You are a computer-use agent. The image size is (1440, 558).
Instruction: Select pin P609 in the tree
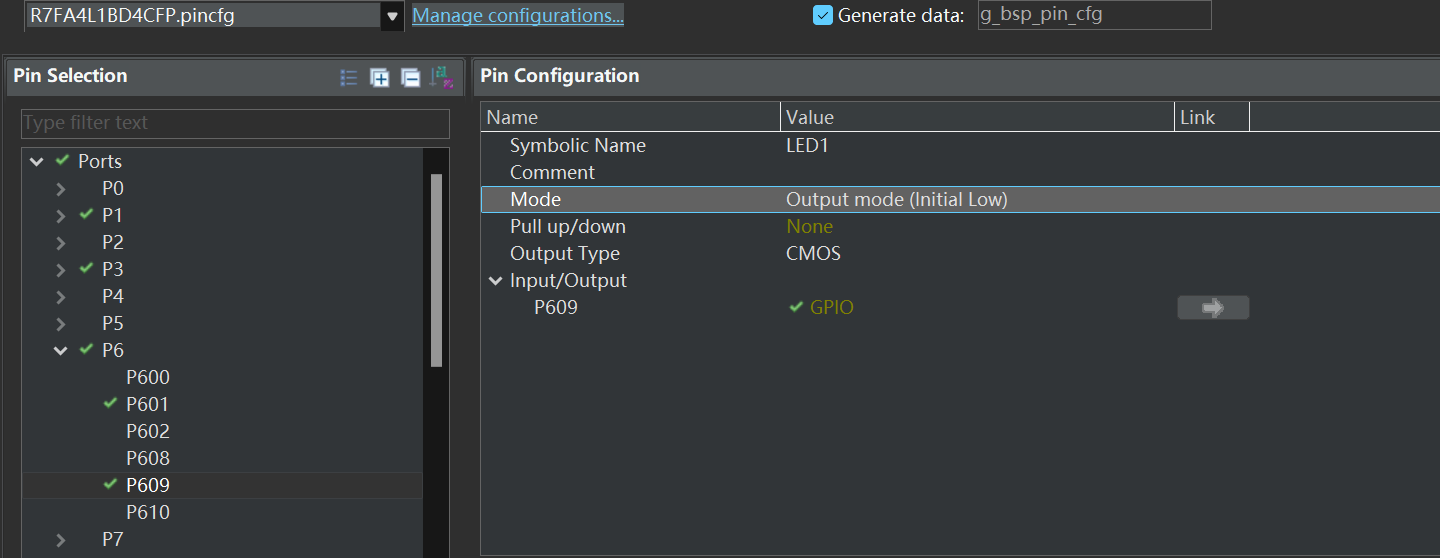148,486
